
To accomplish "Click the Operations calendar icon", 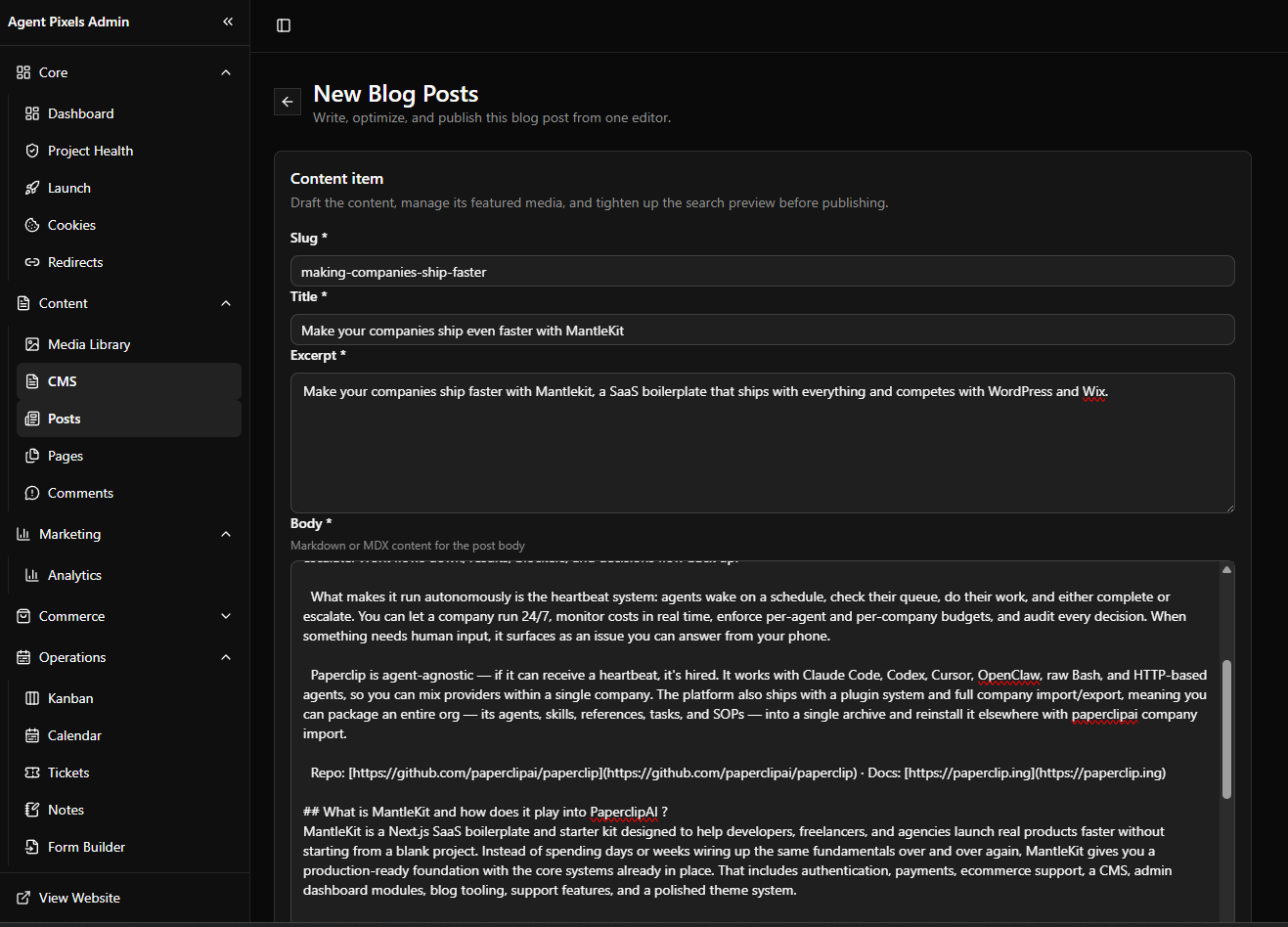I will pos(23,657).
